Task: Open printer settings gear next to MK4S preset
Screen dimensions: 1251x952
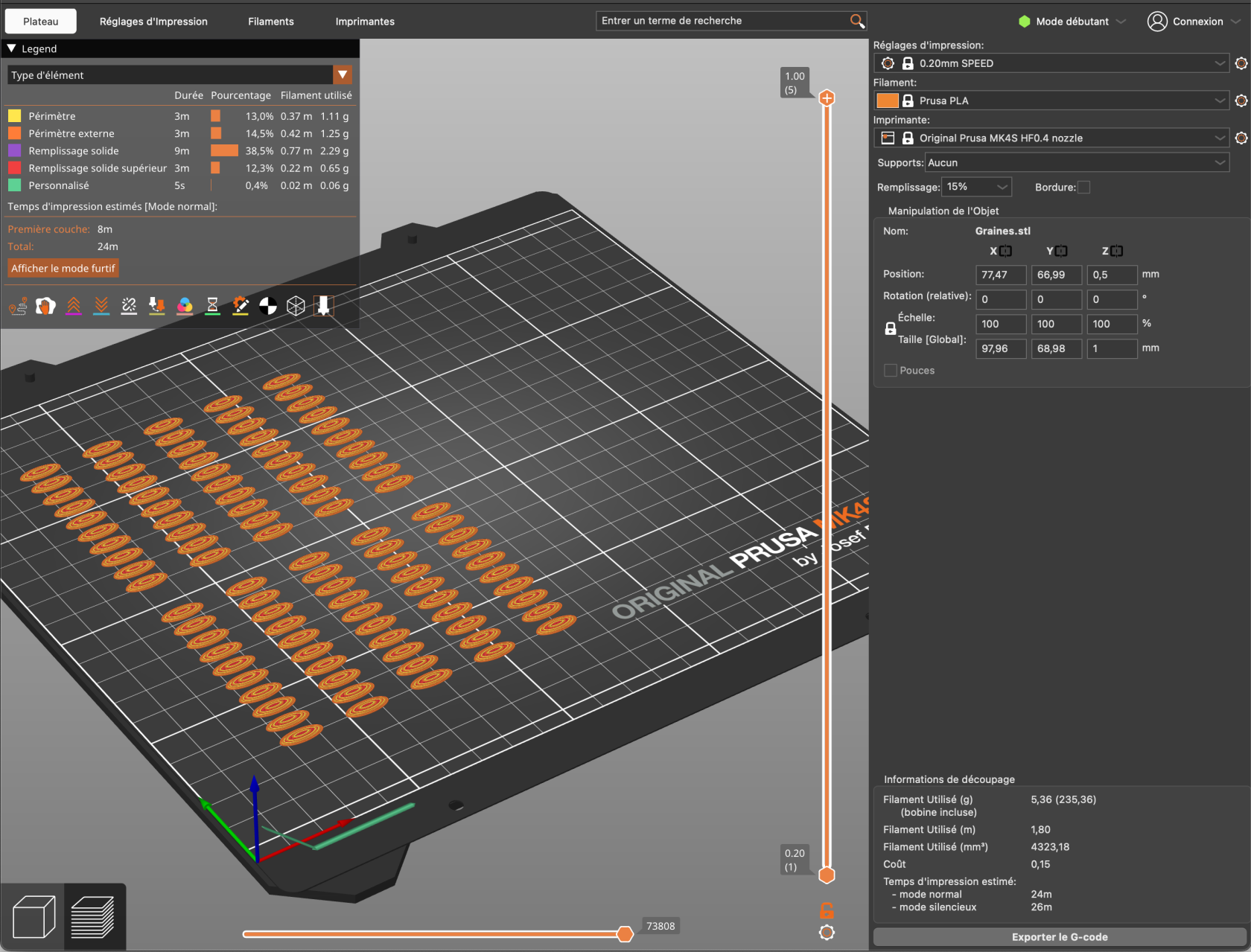Action: pos(1241,138)
